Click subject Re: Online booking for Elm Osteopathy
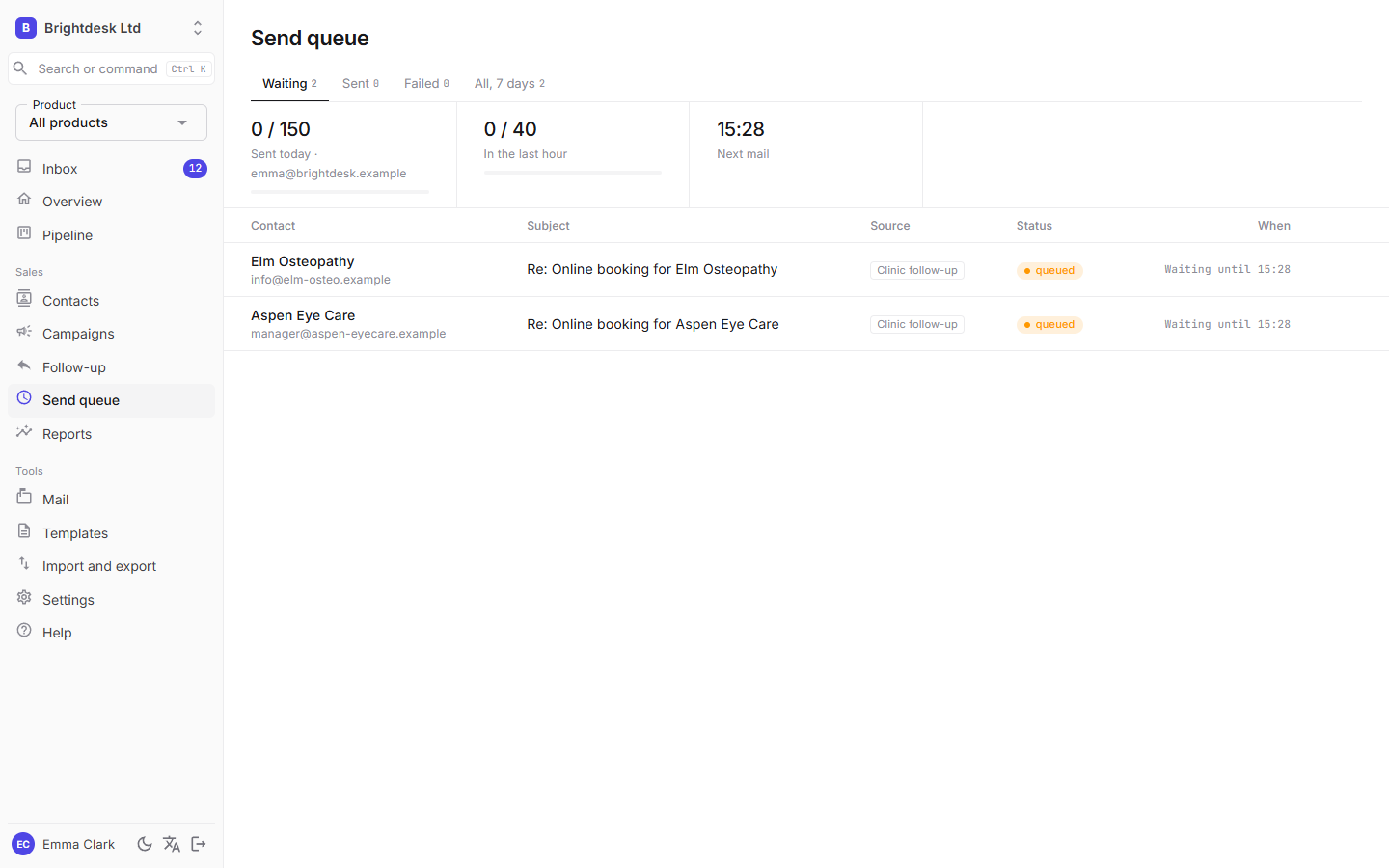Image resolution: width=1389 pixels, height=868 pixels. coord(652,270)
